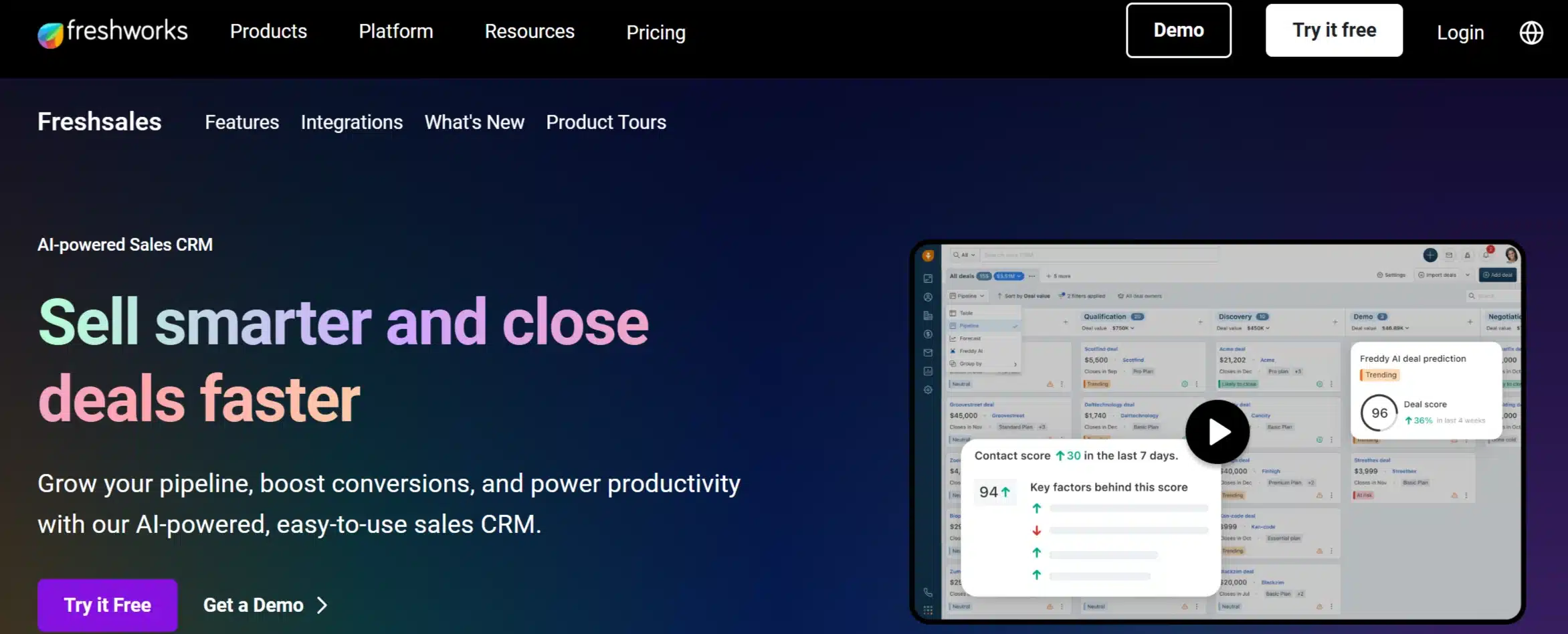Open Qualification $750K deal value dropdown
This screenshot has height=634, width=1568.
[x=1123, y=328]
